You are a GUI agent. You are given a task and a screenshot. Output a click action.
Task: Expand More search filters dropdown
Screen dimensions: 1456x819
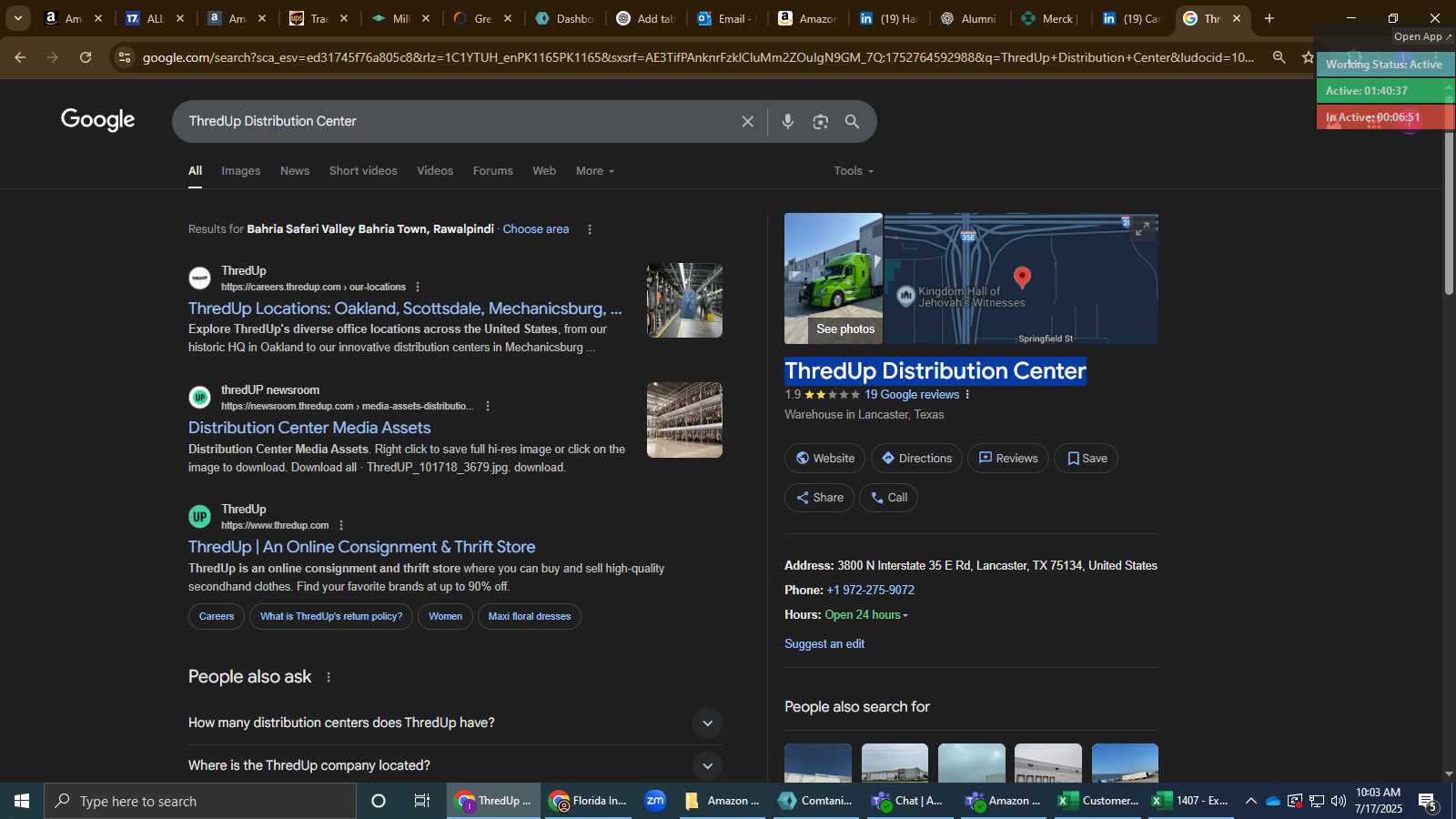tap(594, 171)
